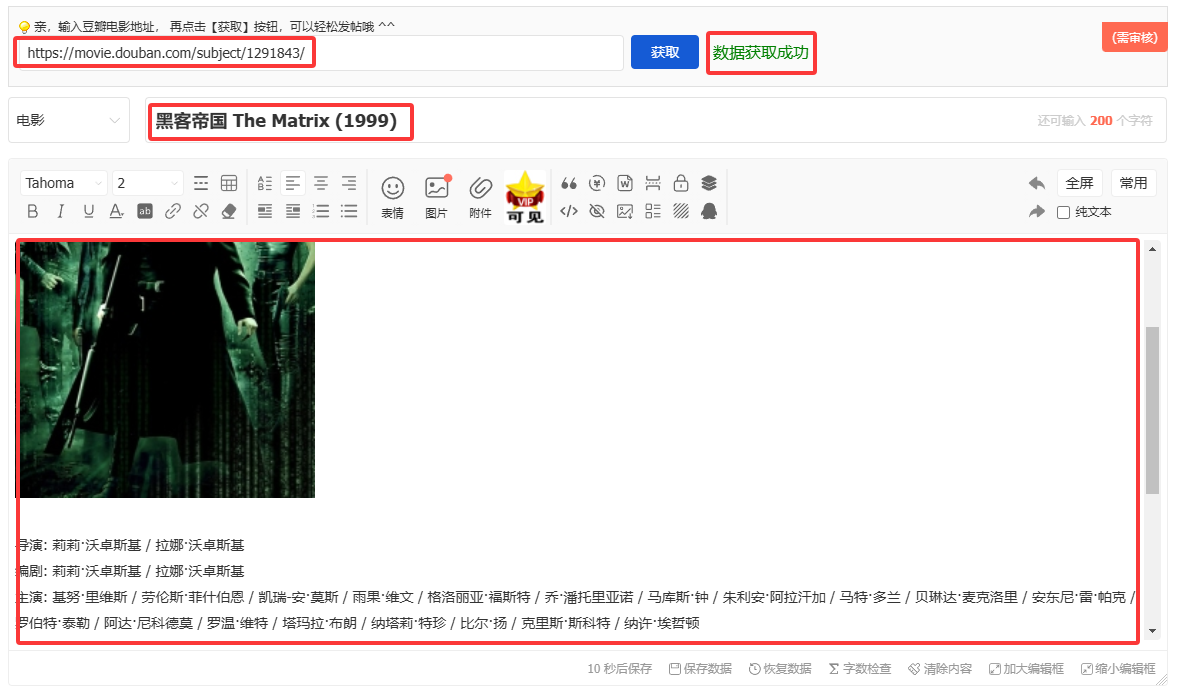Insert a hyperlink
The height and width of the screenshot is (693, 1177).
coord(173,212)
